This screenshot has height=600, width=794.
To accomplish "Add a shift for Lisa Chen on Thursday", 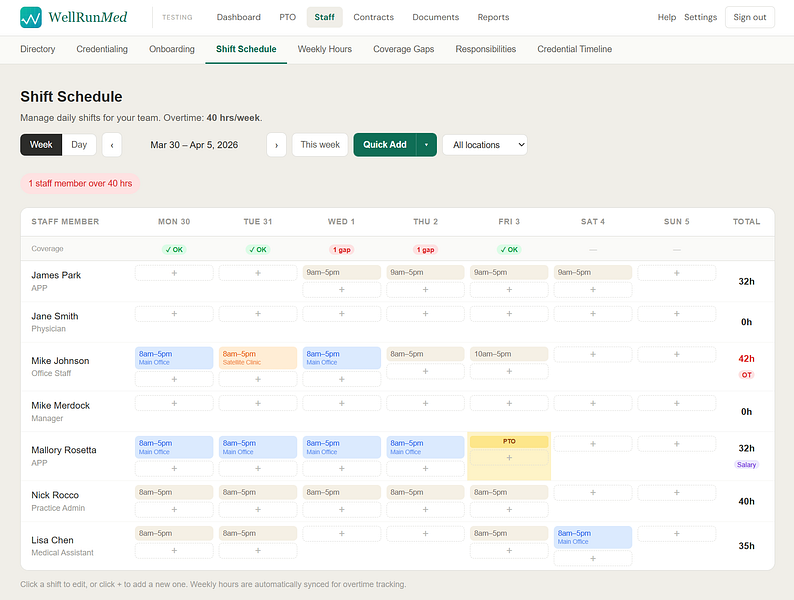I will click(425, 534).
